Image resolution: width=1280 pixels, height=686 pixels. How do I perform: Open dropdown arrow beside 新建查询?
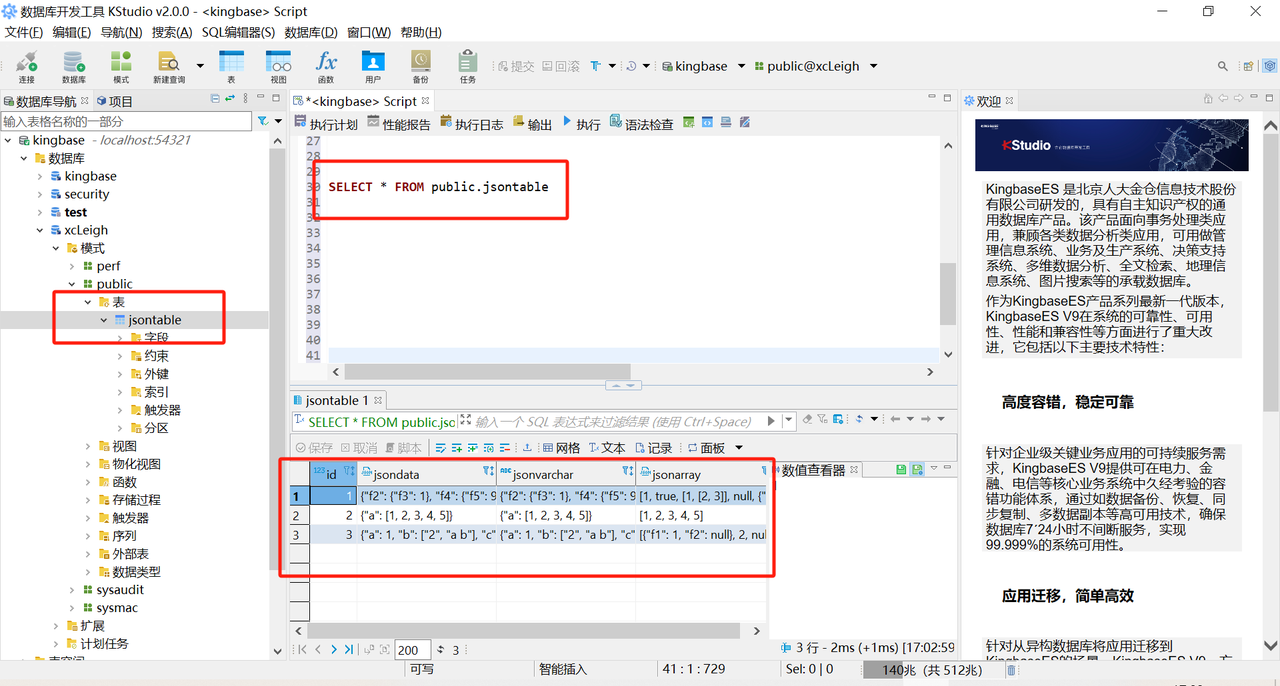200,66
